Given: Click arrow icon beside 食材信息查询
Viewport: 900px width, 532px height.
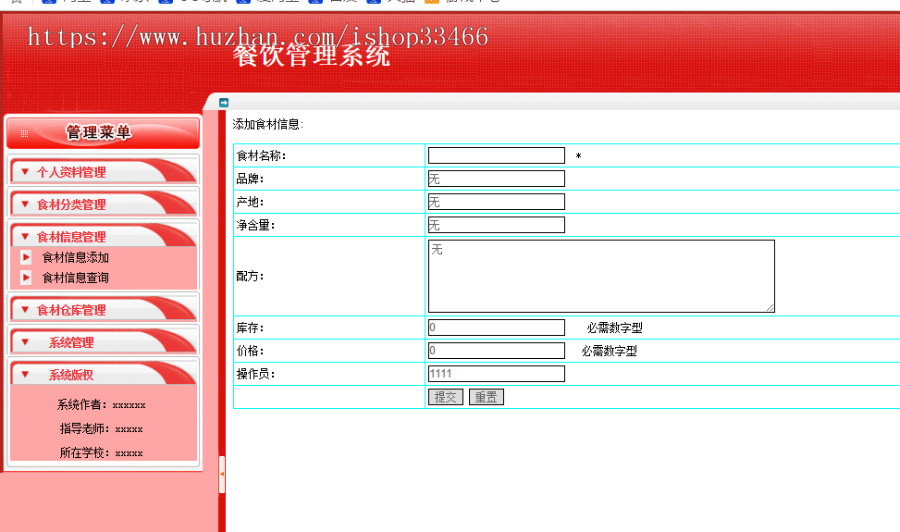Looking at the screenshot, I should pos(26,278).
